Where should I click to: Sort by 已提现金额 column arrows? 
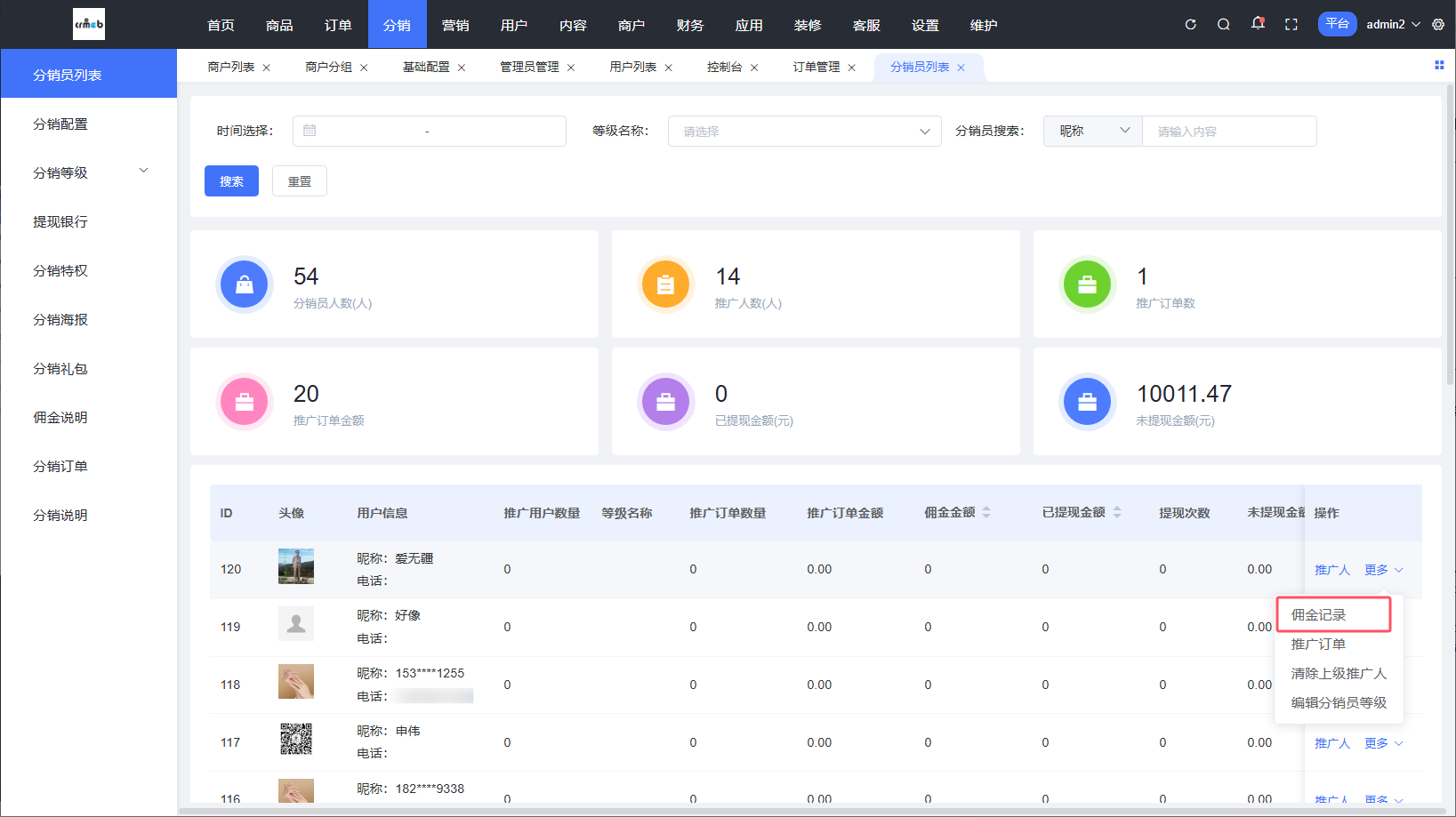click(1117, 512)
